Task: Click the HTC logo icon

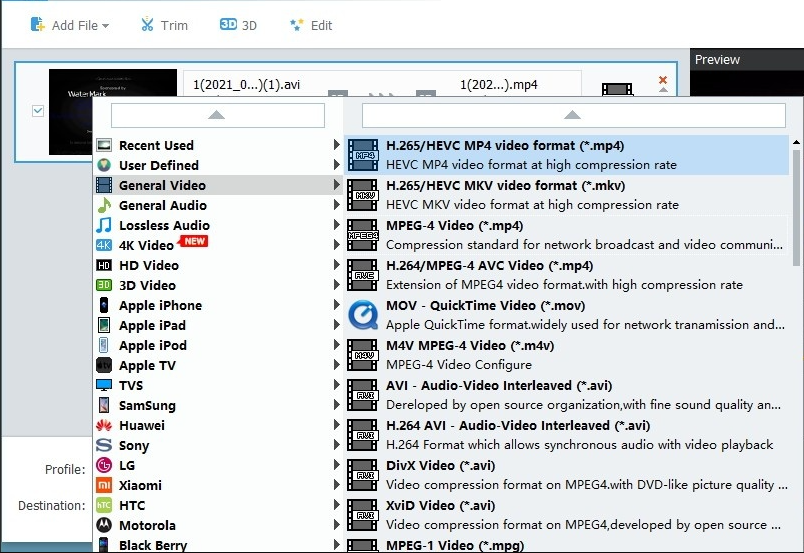Action: (x=104, y=505)
